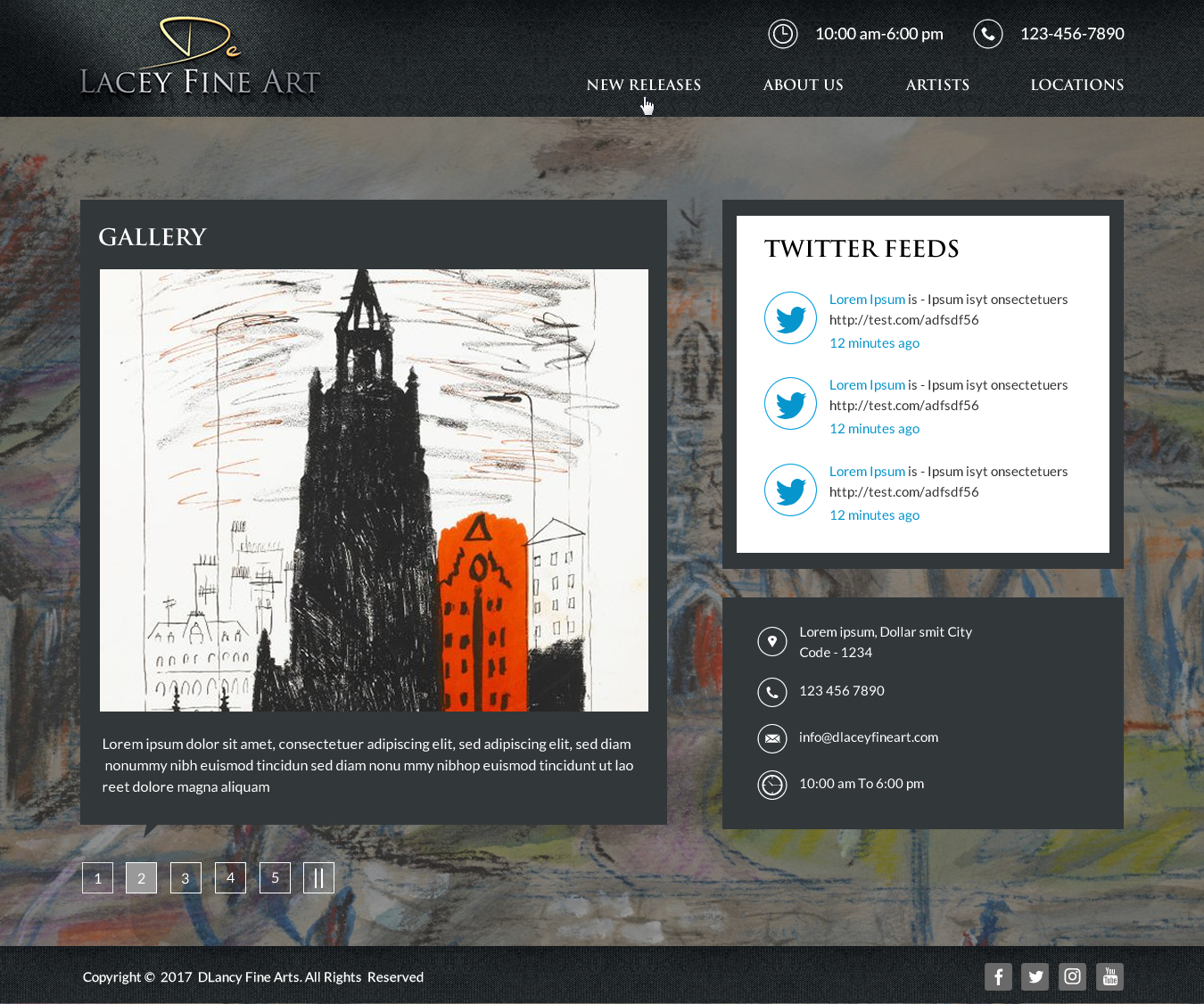1204x1004 pixels.
Task: Click the envelope icon beside the email address
Action: pyautogui.click(x=772, y=738)
